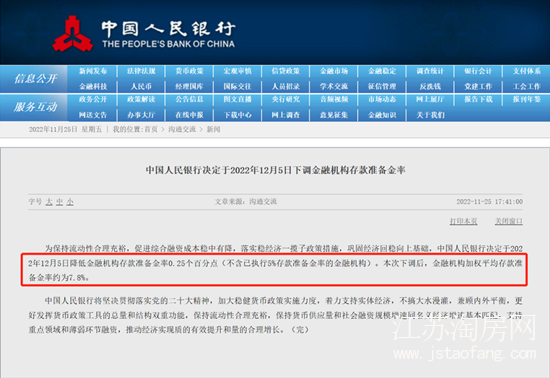Select the 人民币 navigation item
The width and height of the screenshot is (550, 378).
coord(141,86)
